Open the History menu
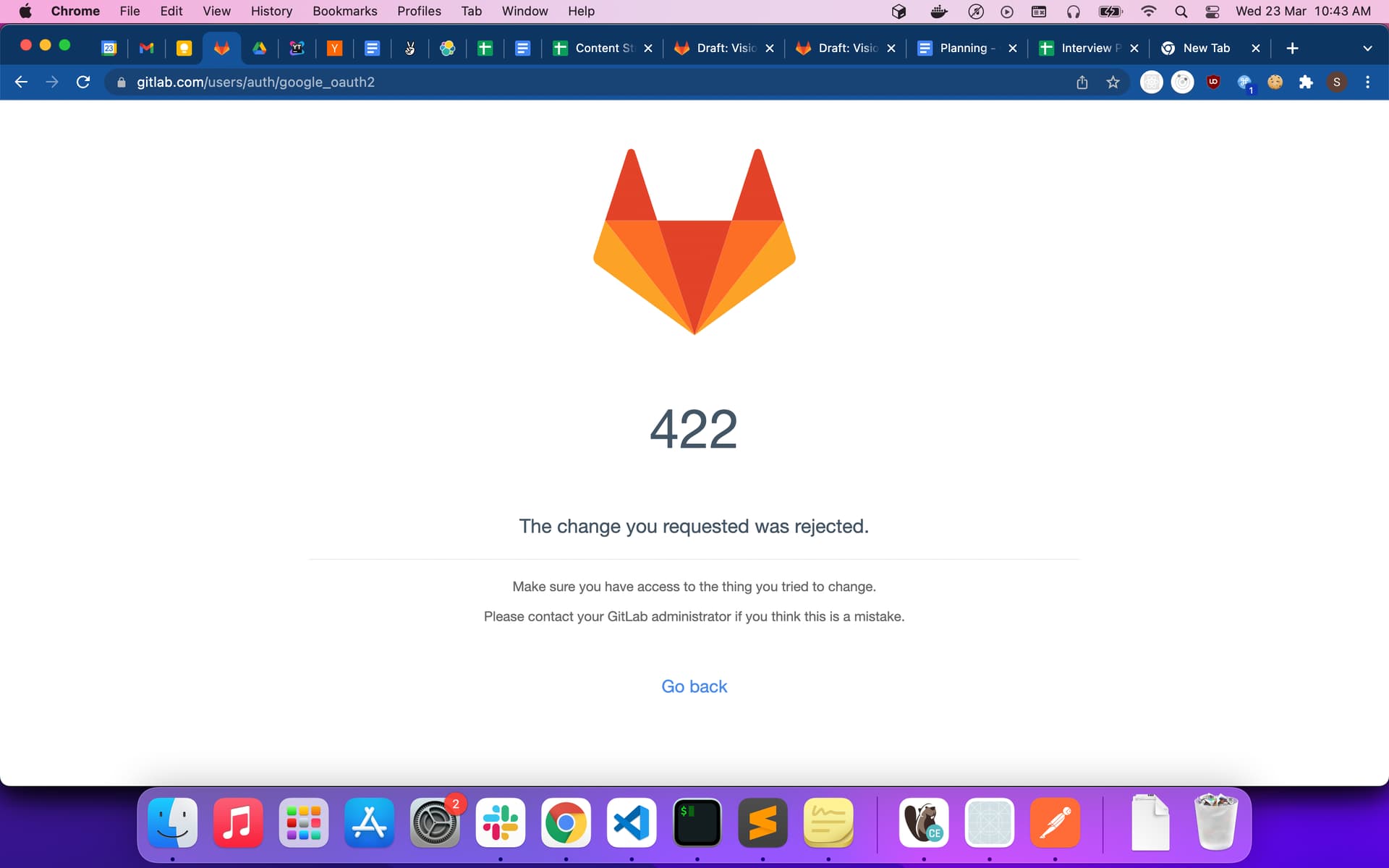Image resolution: width=1389 pixels, height=868 pixels. 271,11
